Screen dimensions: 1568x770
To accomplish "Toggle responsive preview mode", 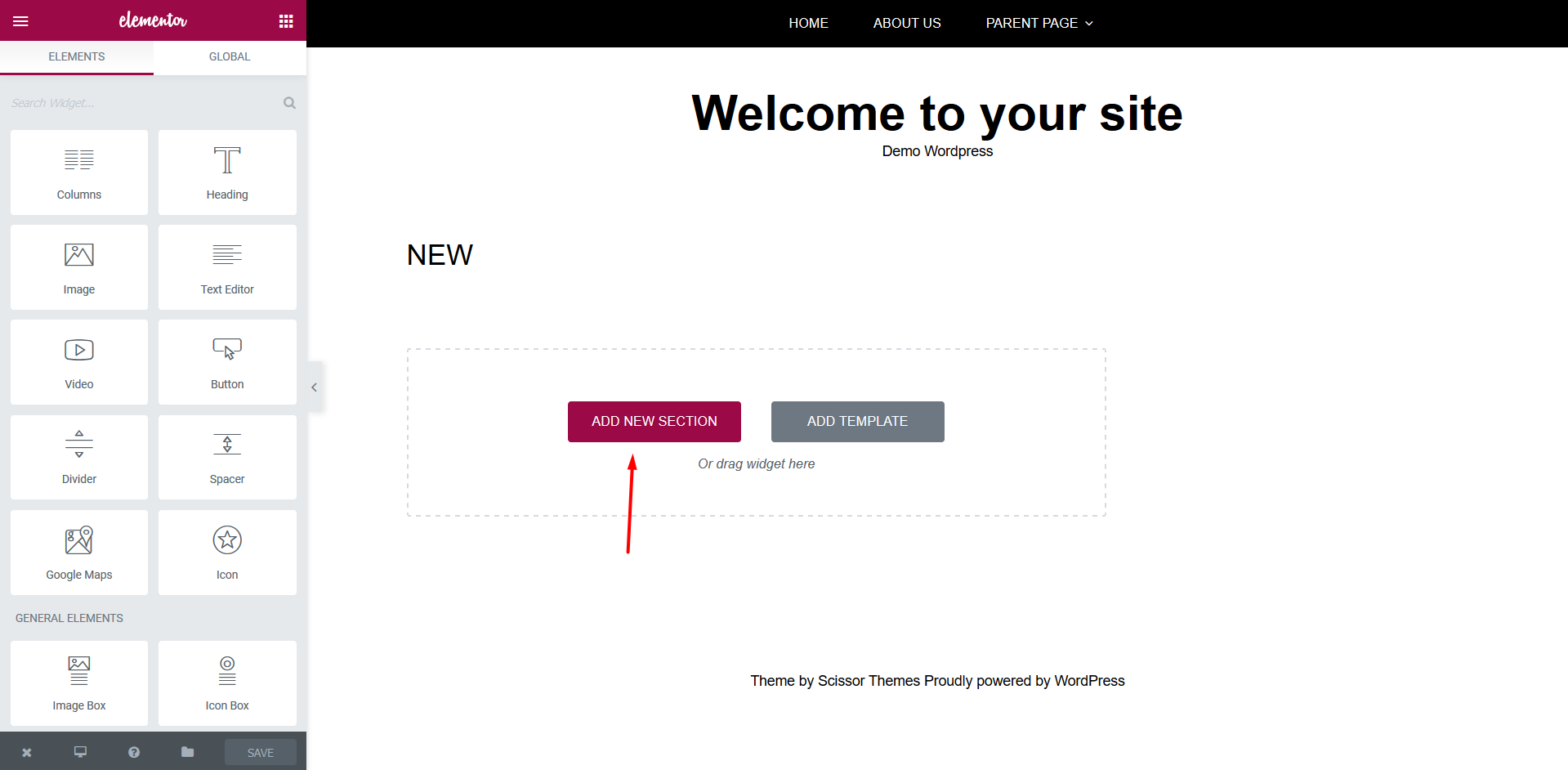I will pos(79,751).
